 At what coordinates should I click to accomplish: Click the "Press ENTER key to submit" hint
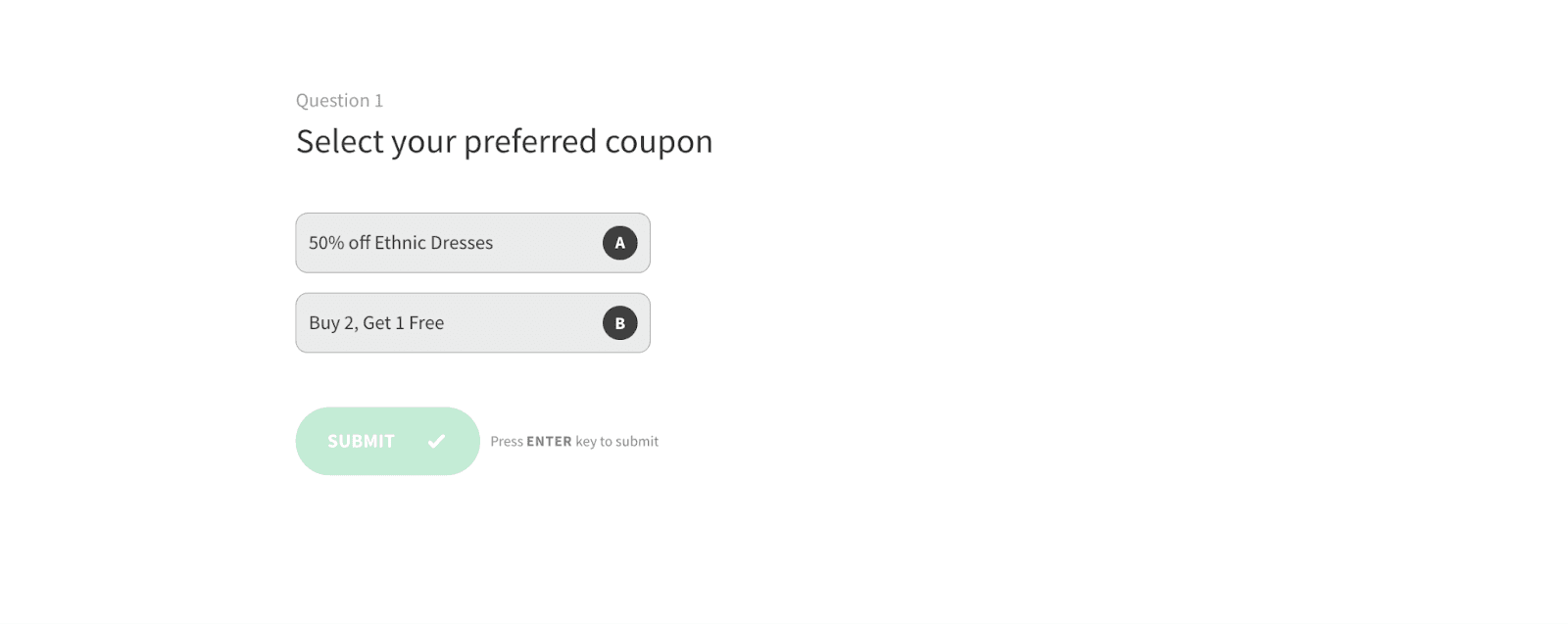coord(574,442)
